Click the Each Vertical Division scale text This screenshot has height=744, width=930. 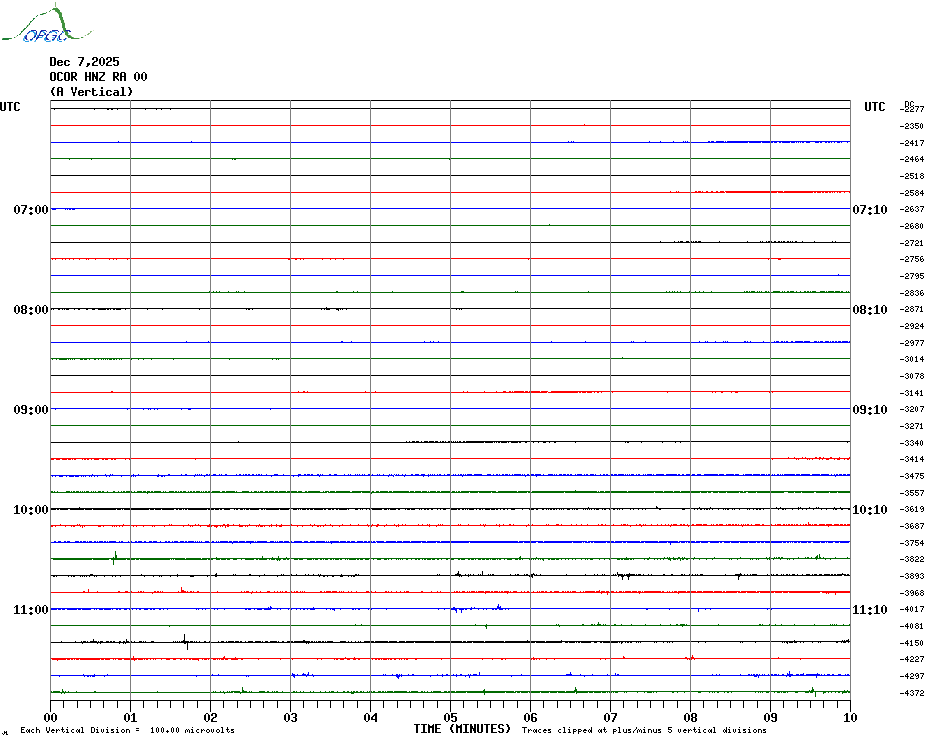pos(127,730)
